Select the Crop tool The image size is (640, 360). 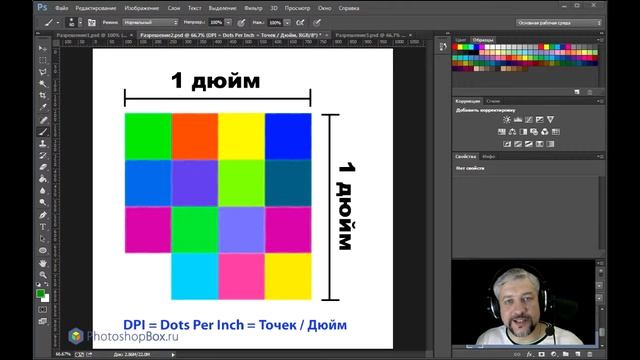pyautogui.click(x=42, y=96)
